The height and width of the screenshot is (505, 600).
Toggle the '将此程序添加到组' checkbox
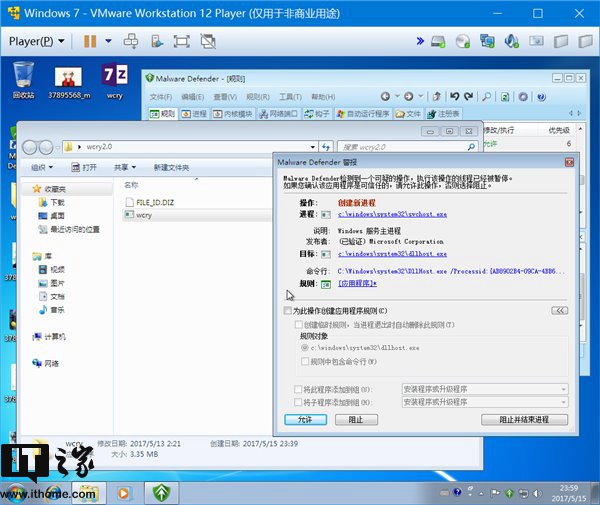pyautogui.click(x=299, y=388)
